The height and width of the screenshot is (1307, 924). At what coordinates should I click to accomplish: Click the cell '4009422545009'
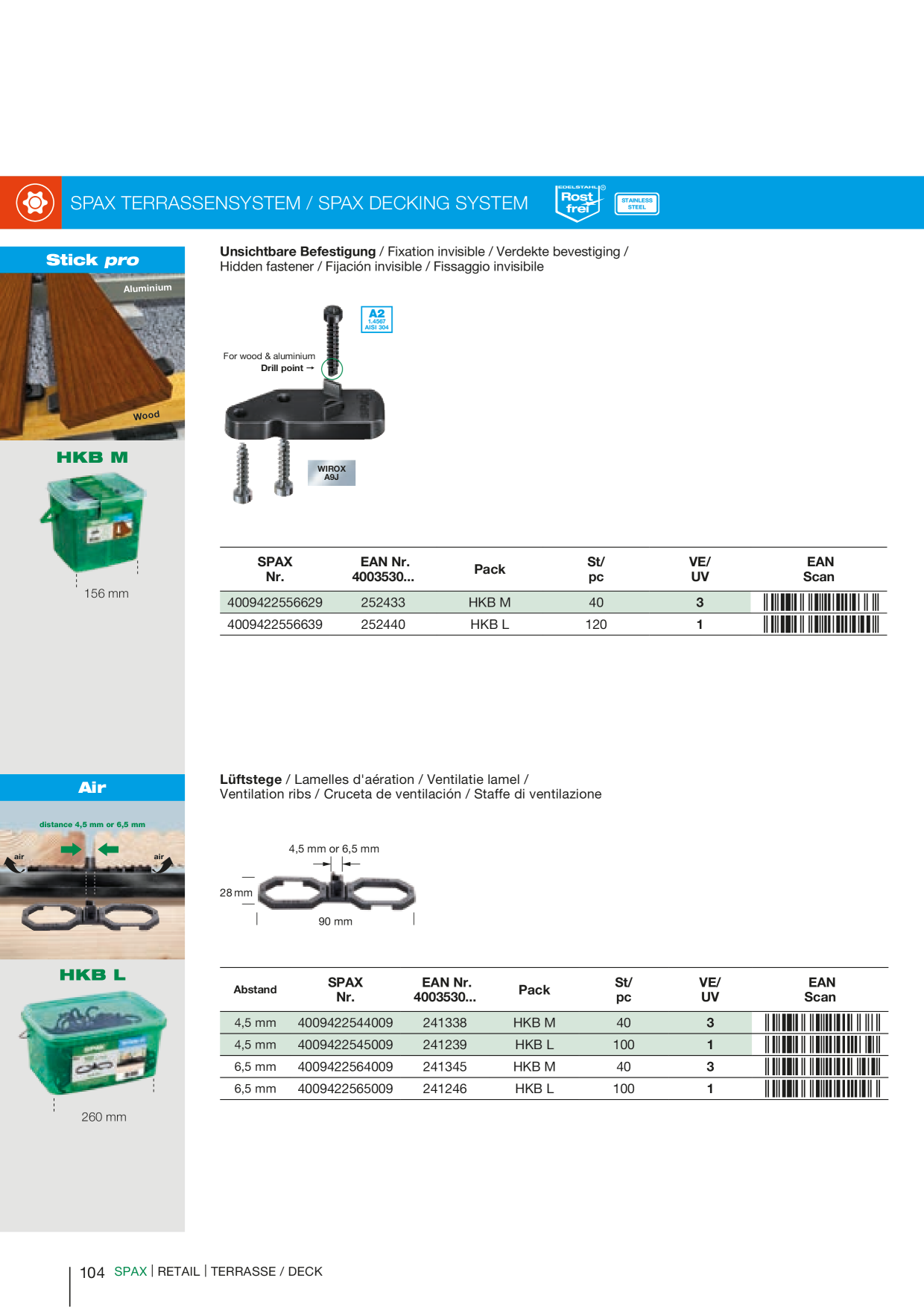[345, 1045]
